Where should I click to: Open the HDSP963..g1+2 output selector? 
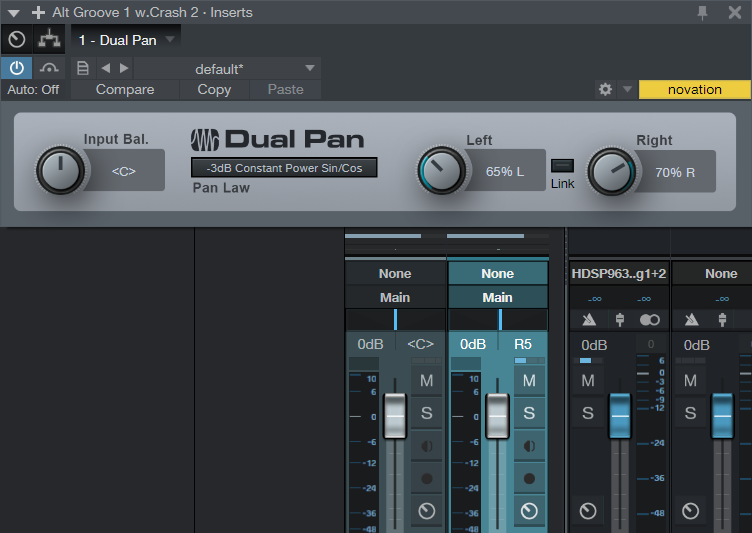coord(619,273)
